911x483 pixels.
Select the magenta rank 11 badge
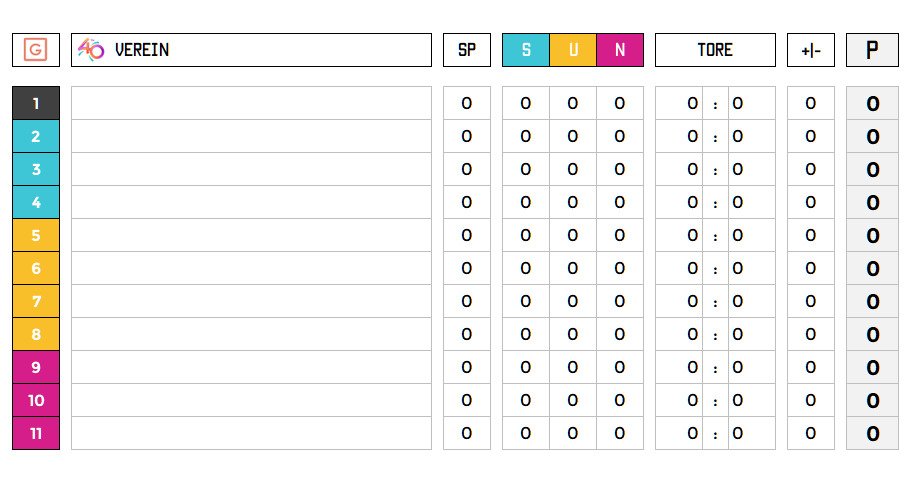[x=36, y=433]
